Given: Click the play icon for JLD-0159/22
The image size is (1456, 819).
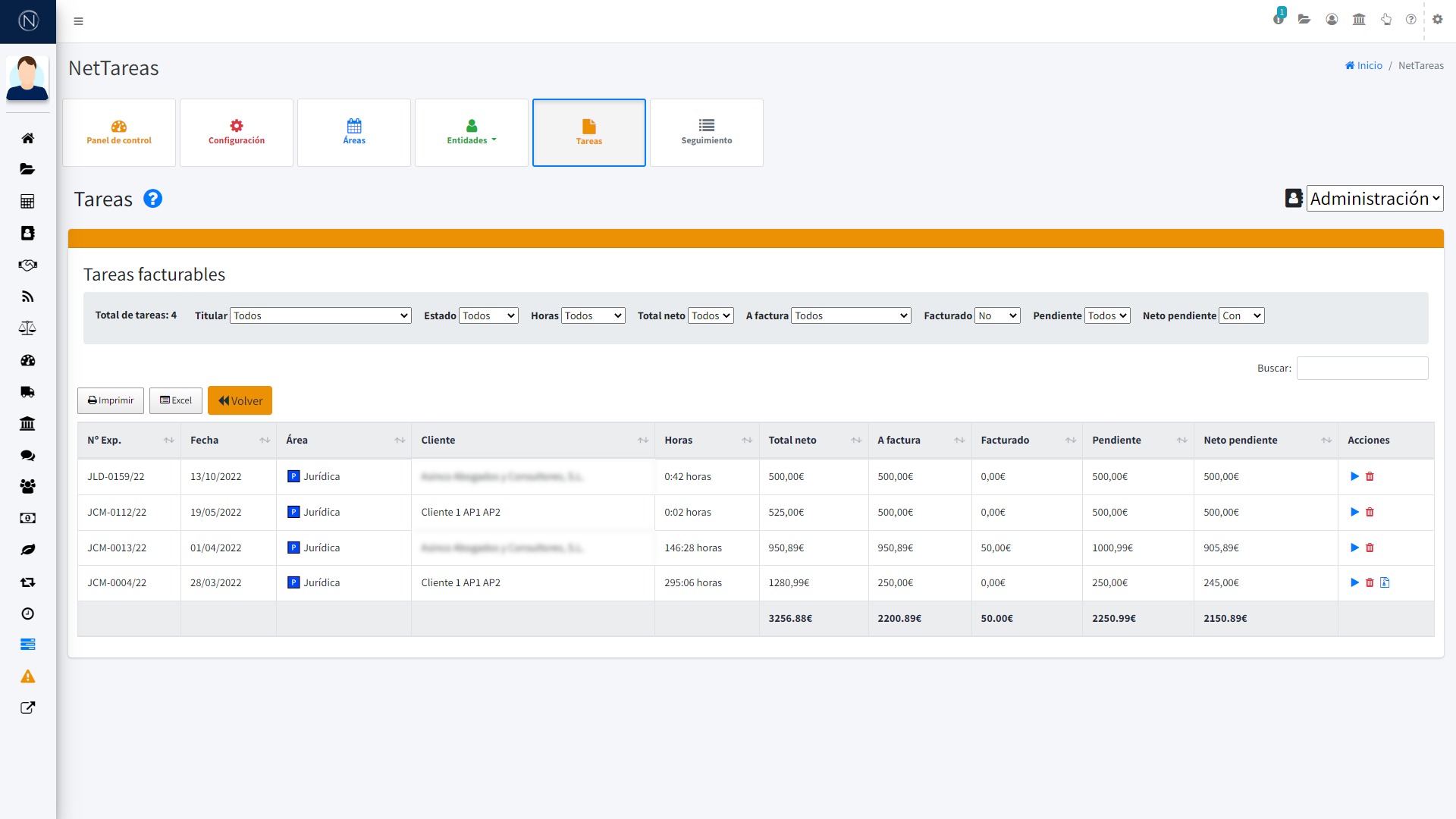Looking at the screenshot, I should pos(1354,476).
